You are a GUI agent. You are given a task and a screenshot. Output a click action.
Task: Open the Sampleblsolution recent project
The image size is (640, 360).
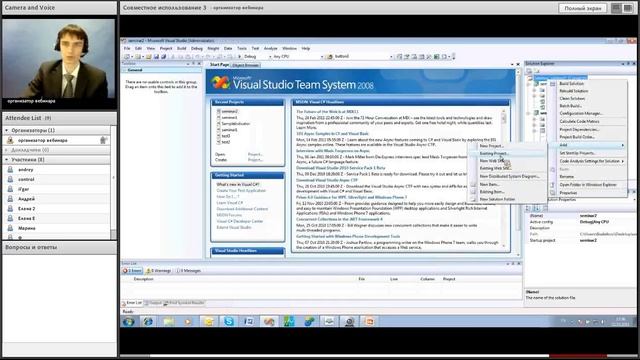point(236,124)
